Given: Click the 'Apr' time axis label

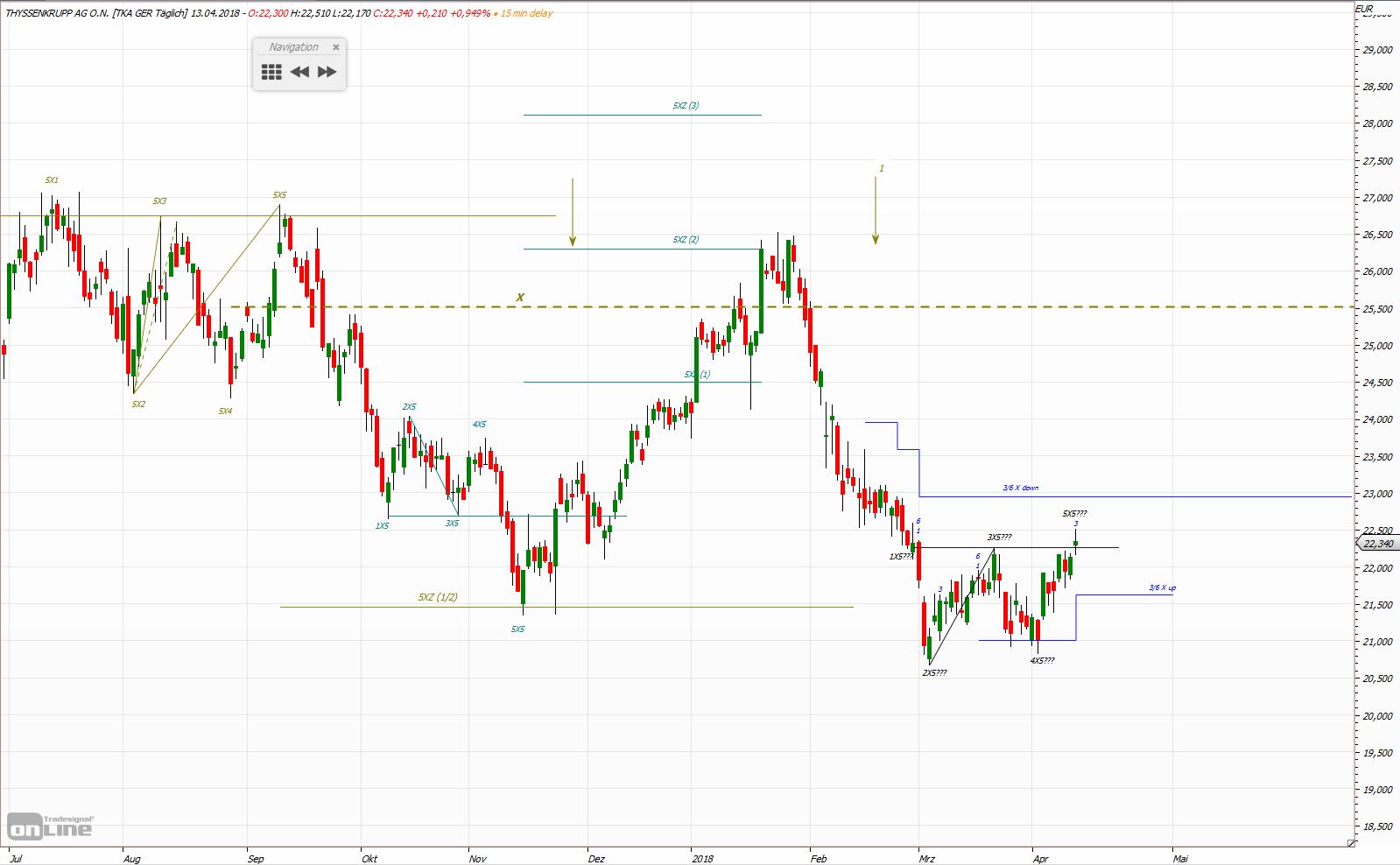Looking at the screenshot, I should coord(1040,859).
